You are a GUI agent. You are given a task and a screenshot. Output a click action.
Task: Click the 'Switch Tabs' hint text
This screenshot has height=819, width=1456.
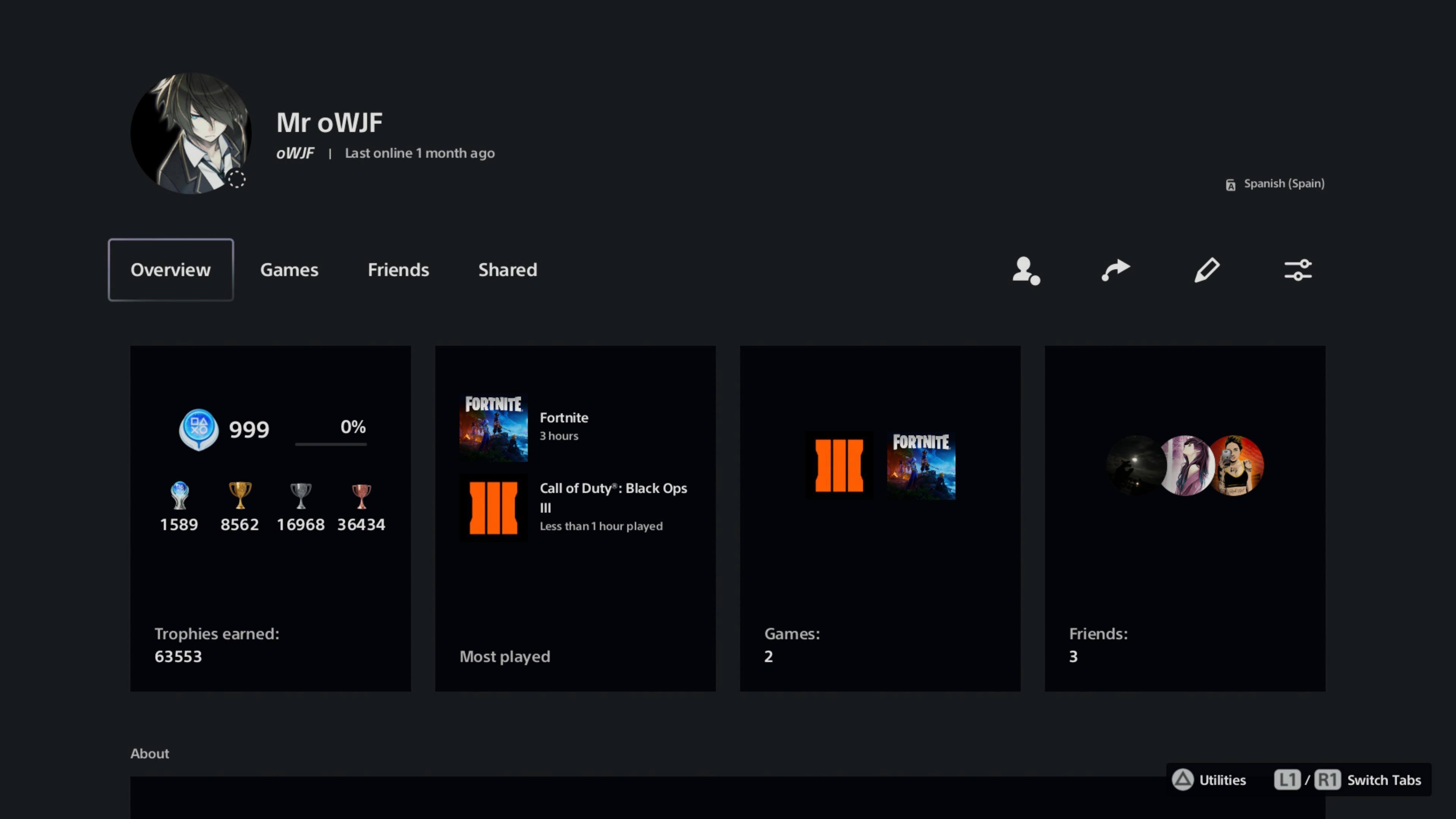tap(1384, 780)
